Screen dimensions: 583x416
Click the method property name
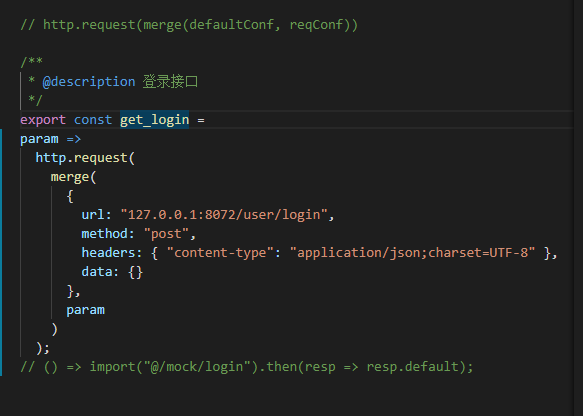[104, 234]
